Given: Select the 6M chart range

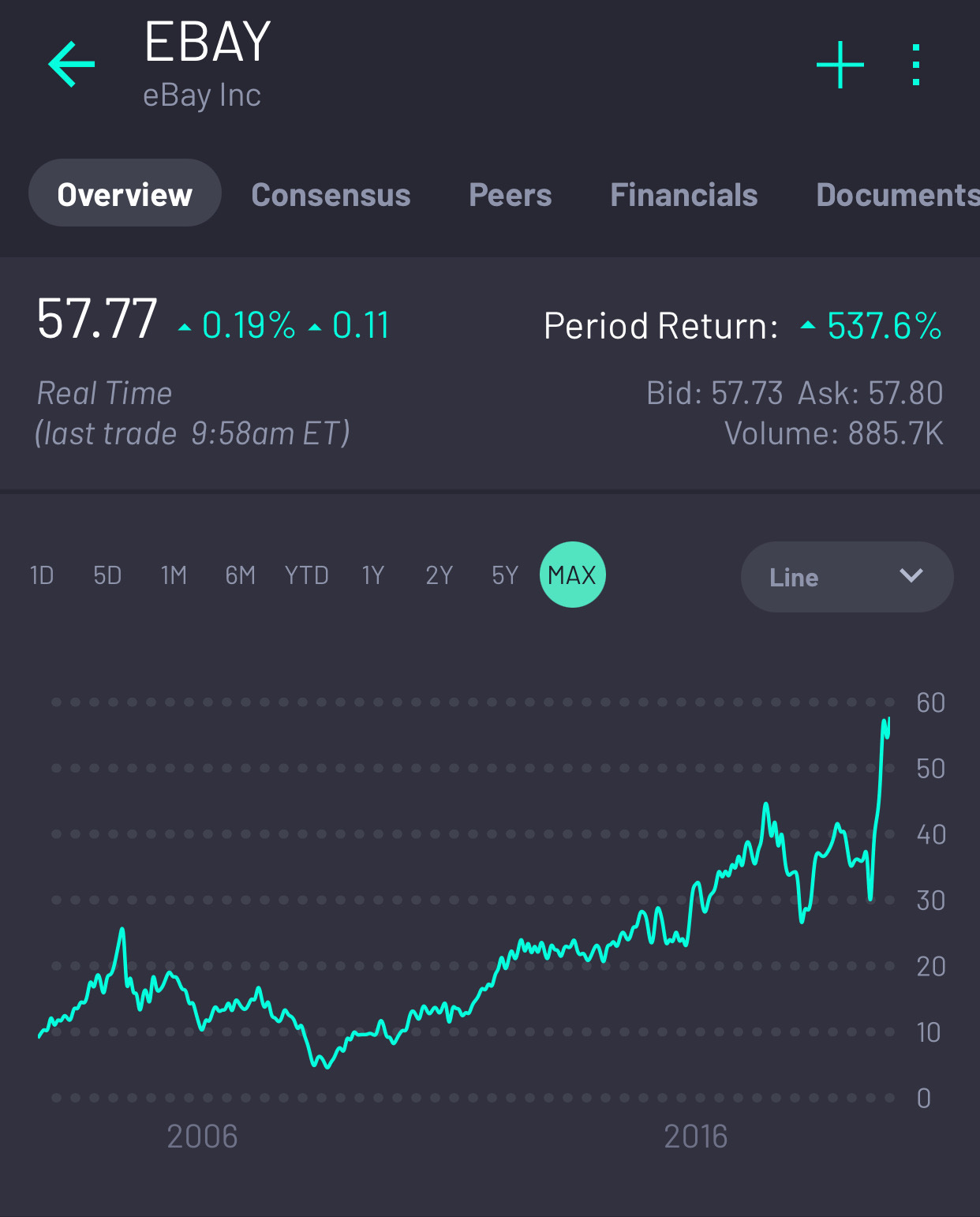Looking at the screenshot, I should [x=240, y=575].
